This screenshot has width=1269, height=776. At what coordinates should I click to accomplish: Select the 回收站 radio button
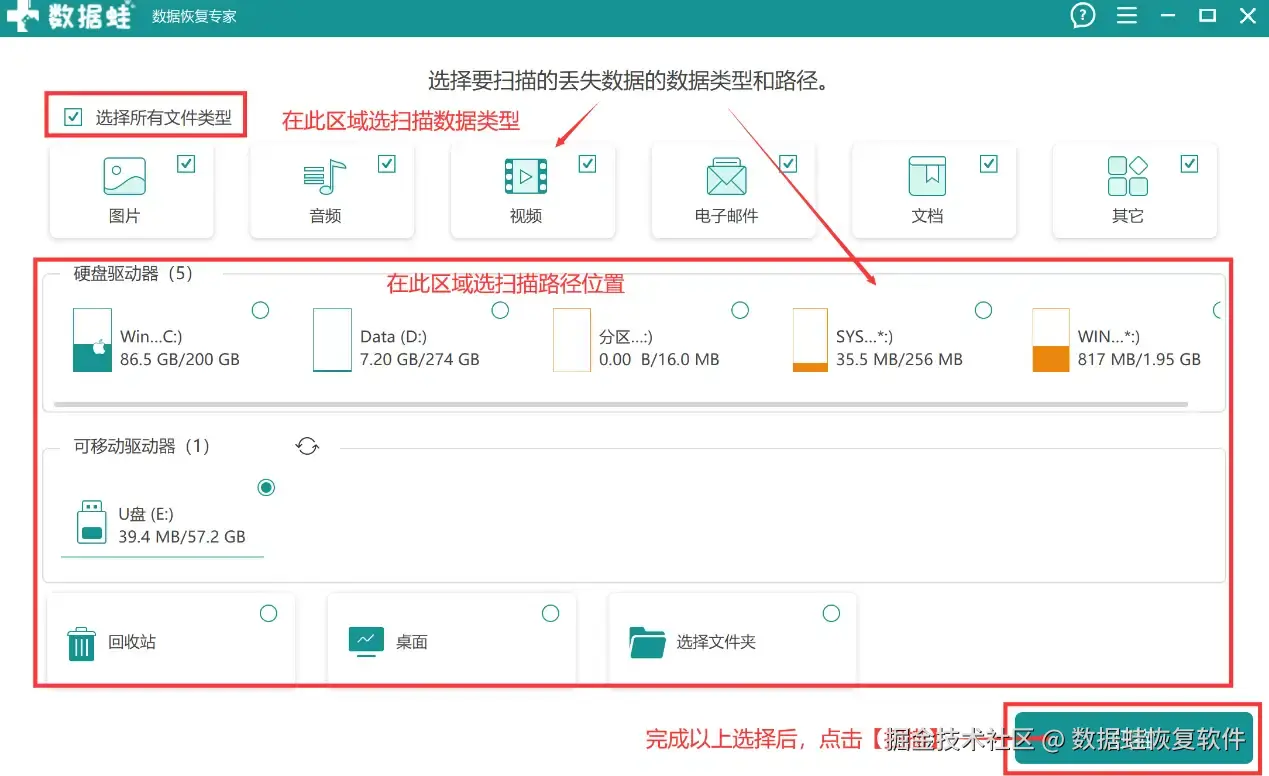[268, 613]
